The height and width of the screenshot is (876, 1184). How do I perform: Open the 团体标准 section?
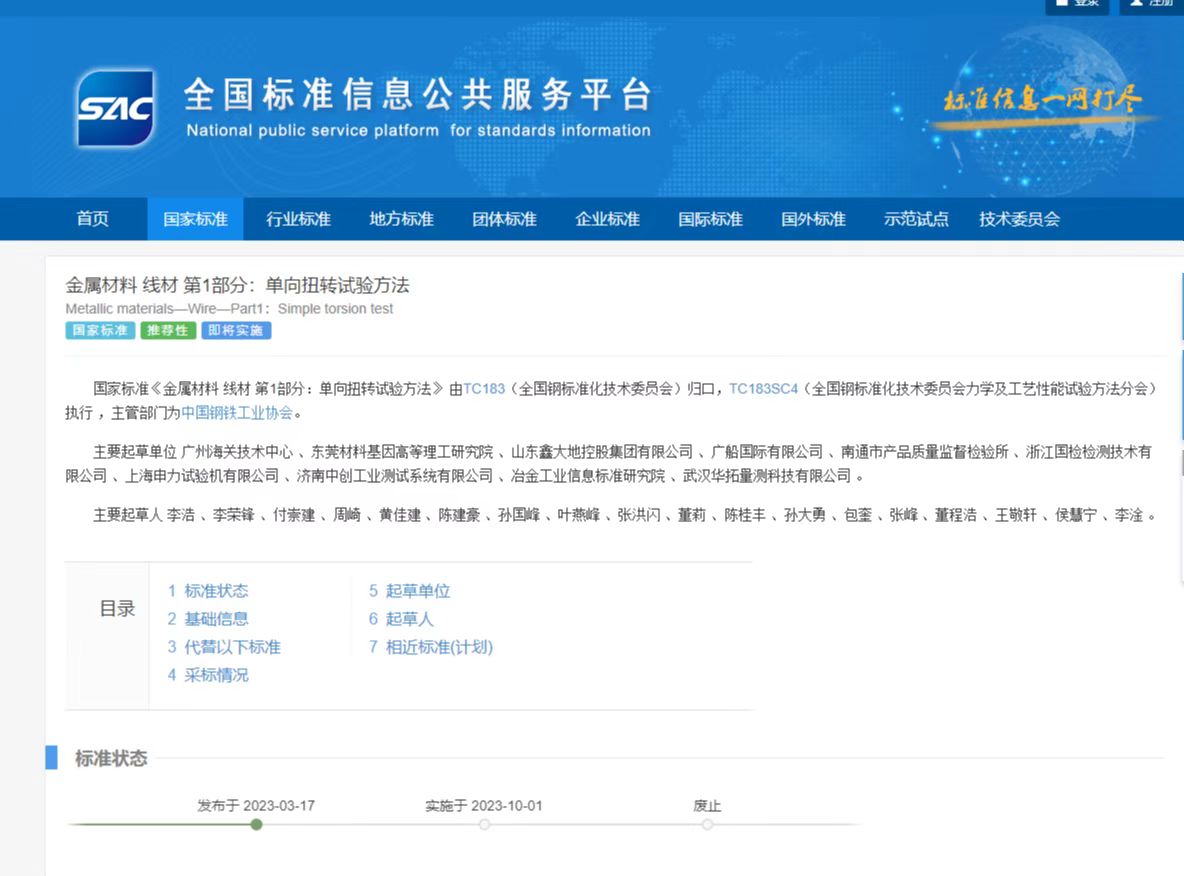click(x=503, y=219)
